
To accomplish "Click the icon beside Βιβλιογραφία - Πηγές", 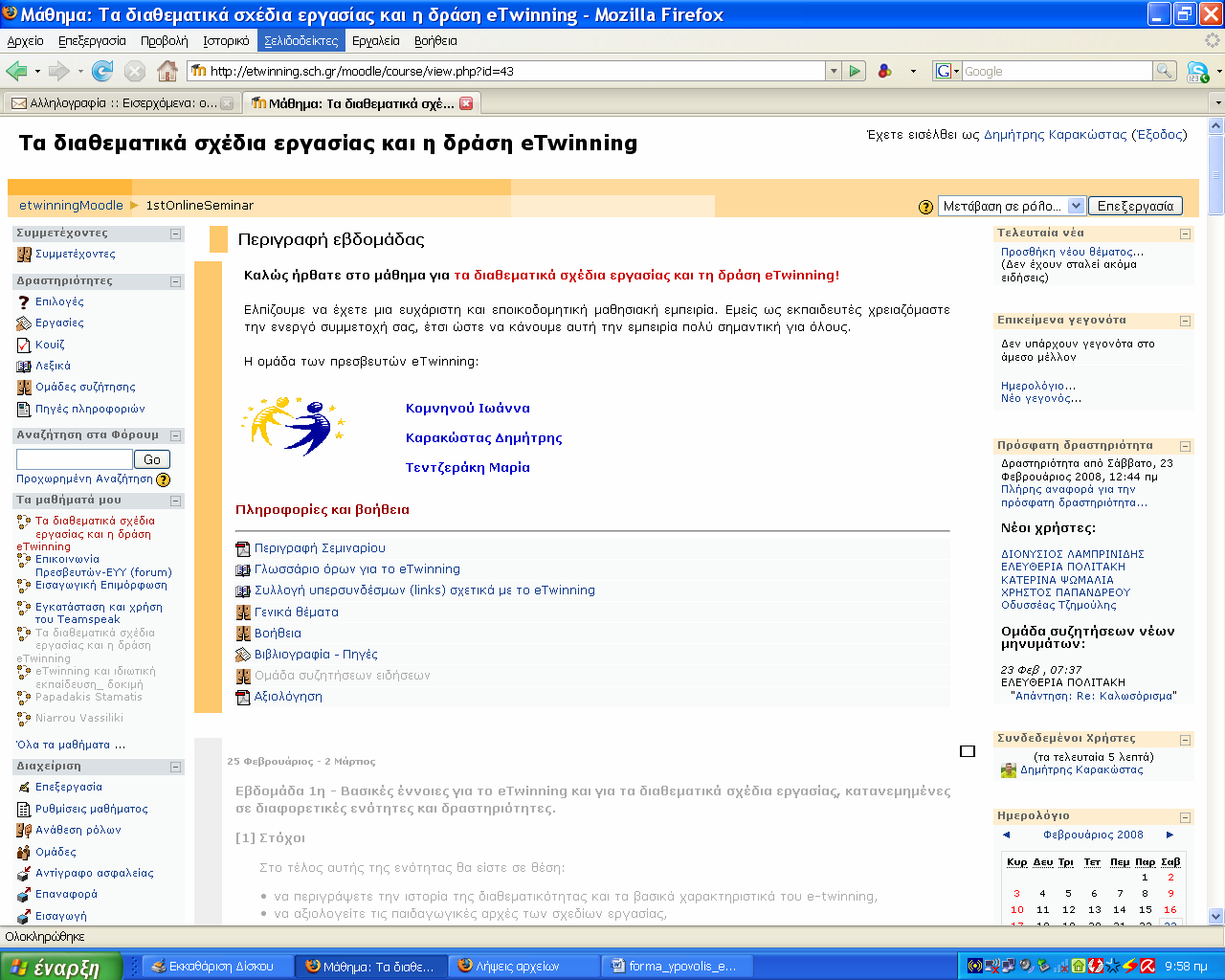I will 243,655.
